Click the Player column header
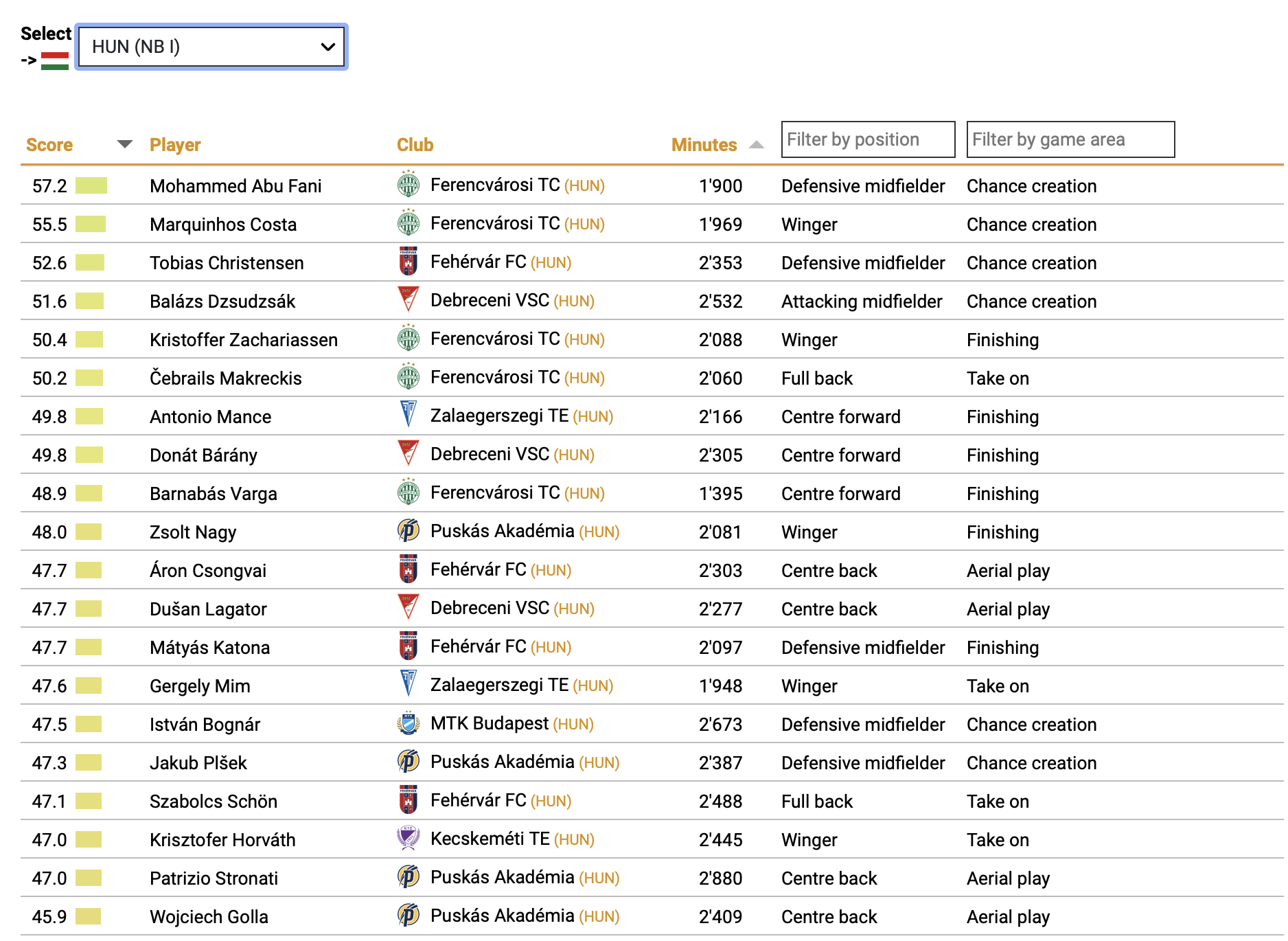1288x941 pixels. tap(175, 145)
